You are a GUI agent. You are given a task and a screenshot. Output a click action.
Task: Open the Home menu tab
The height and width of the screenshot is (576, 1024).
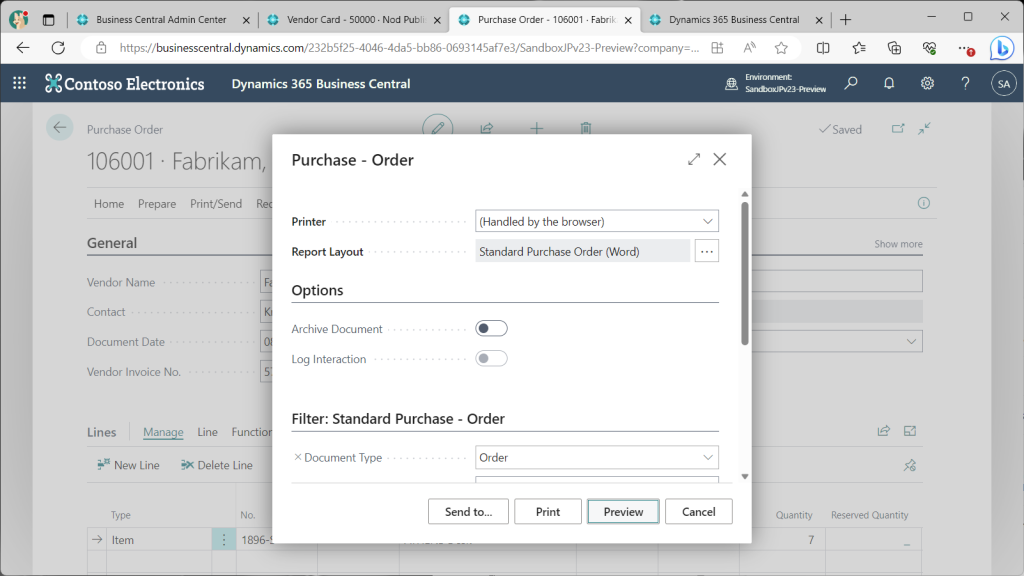[x=108, y=204]
